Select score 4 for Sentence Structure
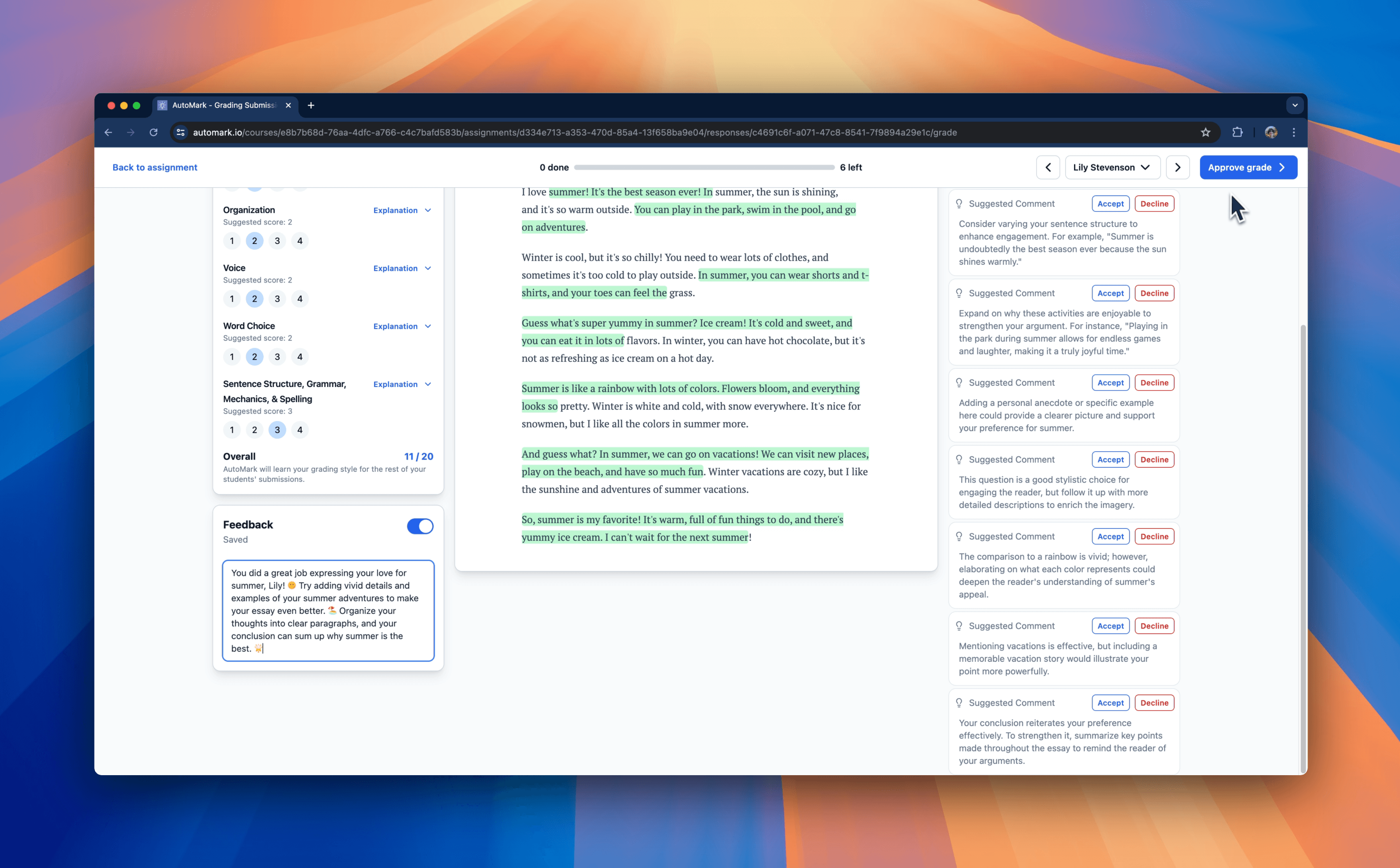The height and width of the screenshot is (868, 1400). pos(300,430)
